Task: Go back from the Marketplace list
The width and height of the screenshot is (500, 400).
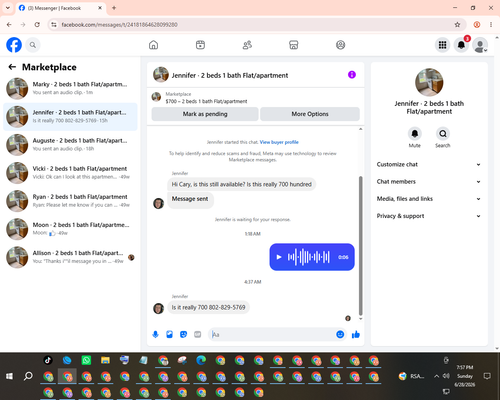Action: (x=12, y=67)
